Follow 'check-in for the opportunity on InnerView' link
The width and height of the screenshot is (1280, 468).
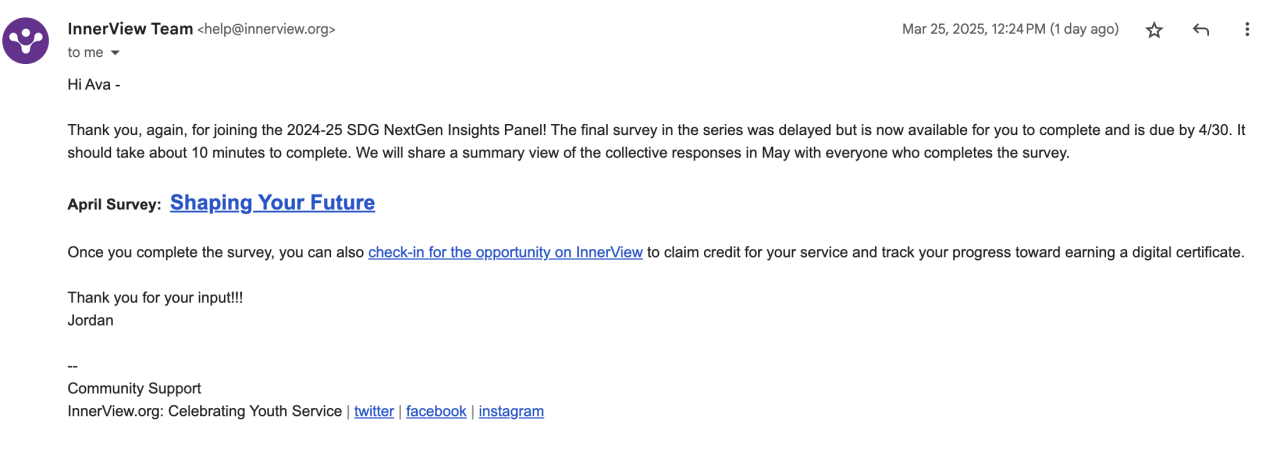coord(505,252)
